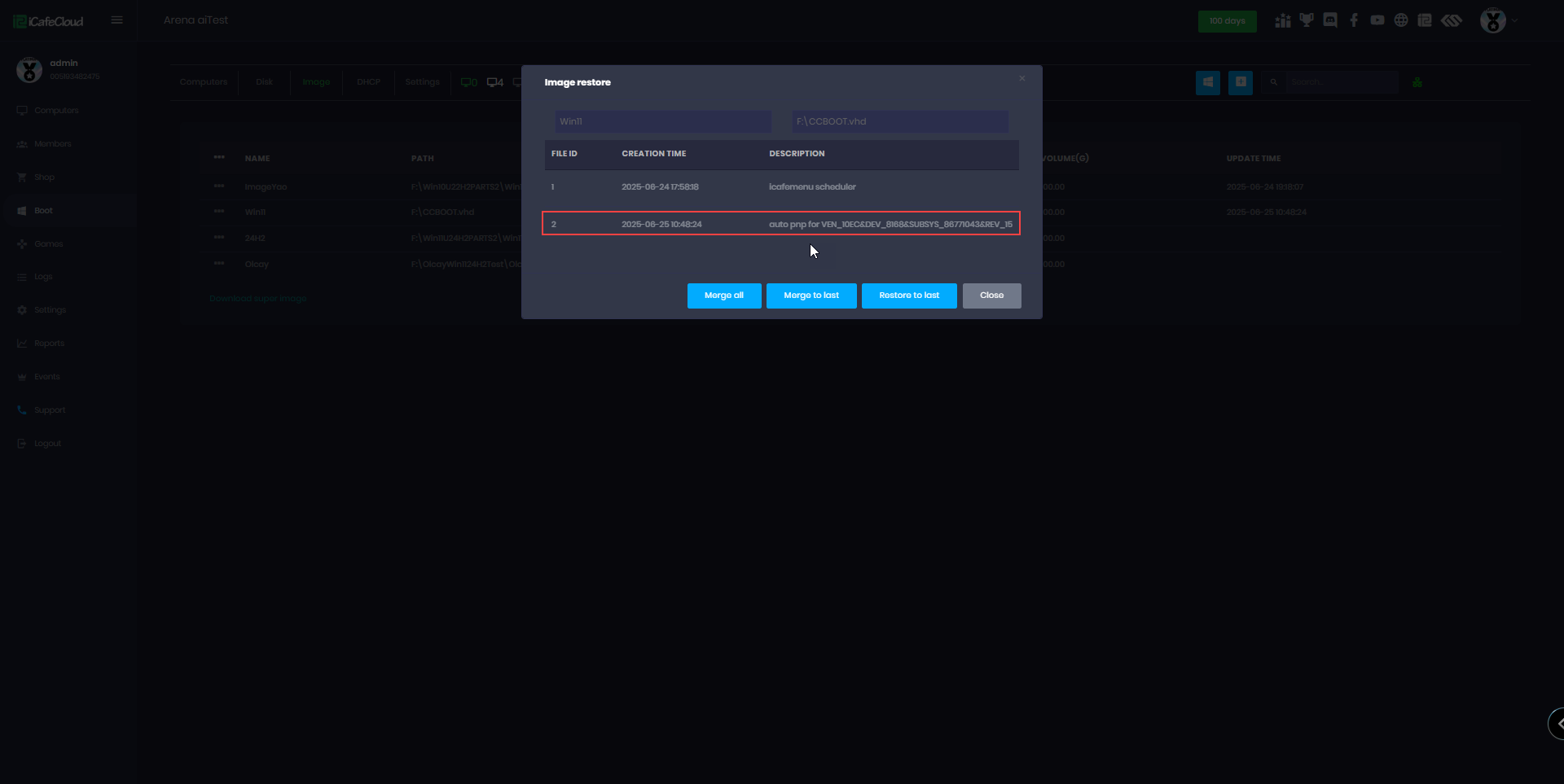Screen dimensions: 1564x784
Task: Open the three-dot menu for ImageYao row
Action: (x=219, y=186)
